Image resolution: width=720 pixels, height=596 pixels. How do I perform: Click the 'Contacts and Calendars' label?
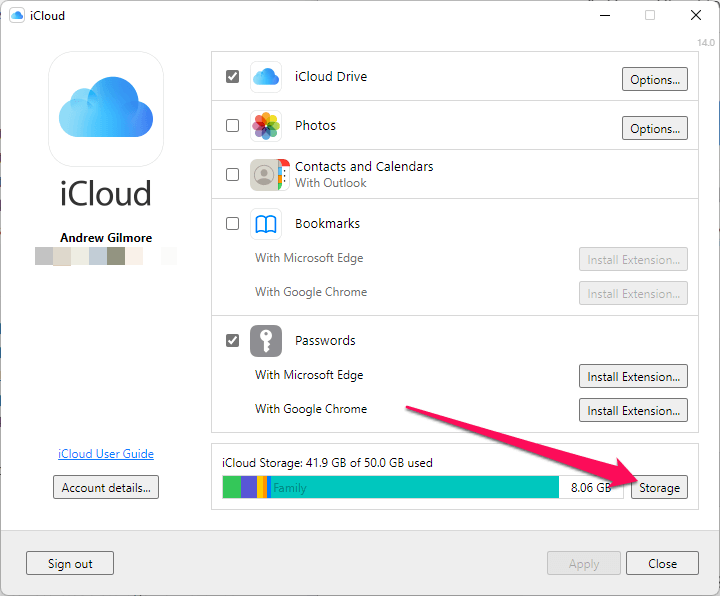(x=364, y=166)
